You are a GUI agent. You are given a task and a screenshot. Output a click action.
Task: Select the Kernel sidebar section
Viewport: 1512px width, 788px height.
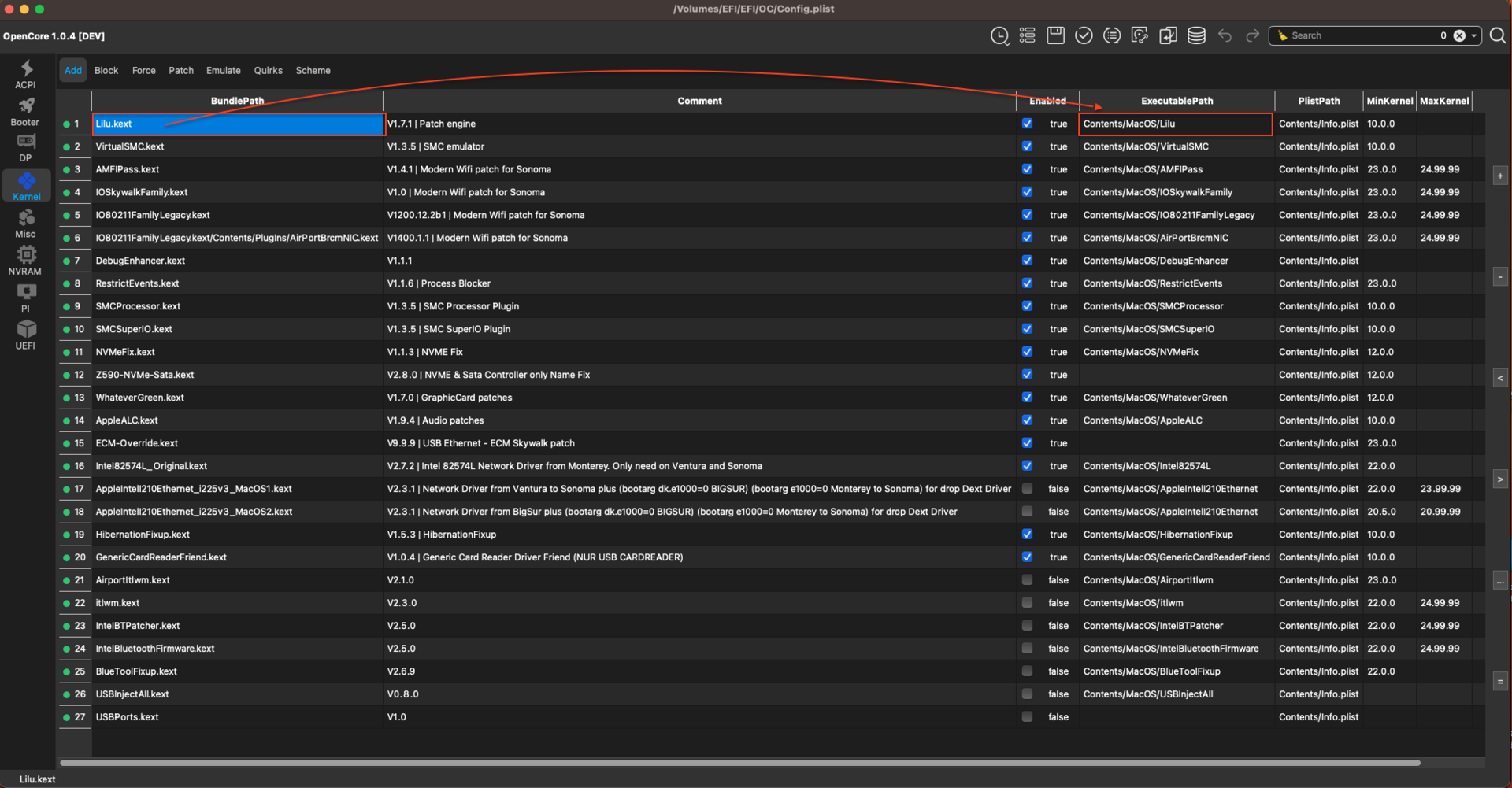click(x=26, y=186)
